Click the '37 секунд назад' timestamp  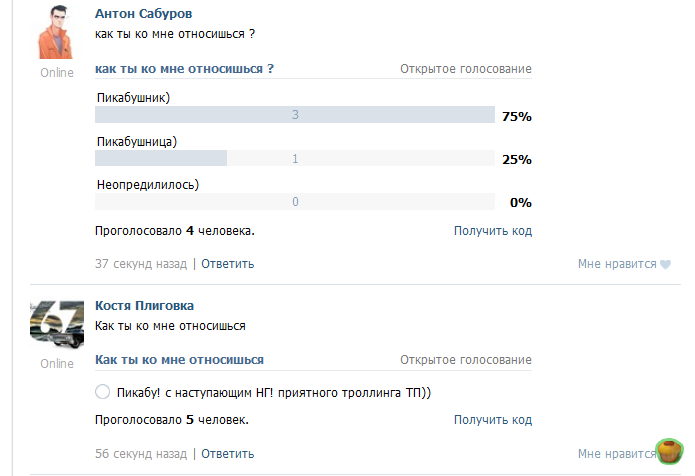point(140,264)
